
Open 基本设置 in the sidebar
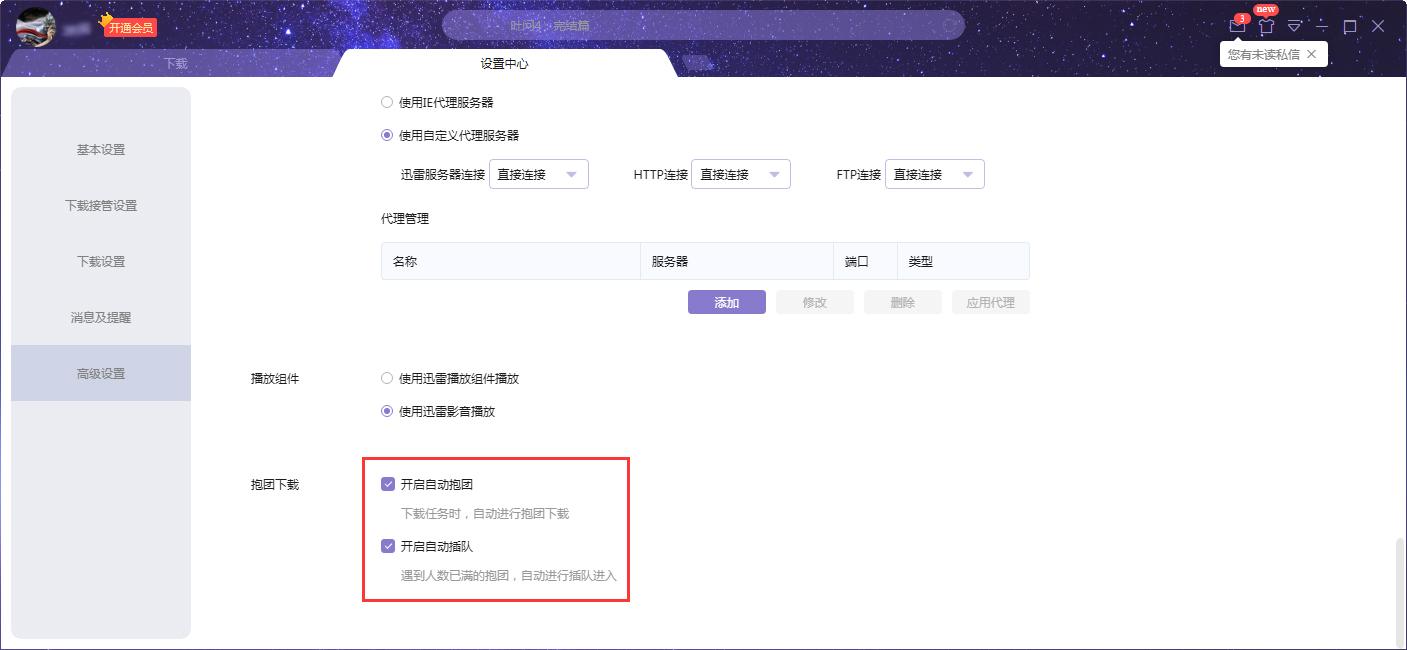[x=100, y=149]
